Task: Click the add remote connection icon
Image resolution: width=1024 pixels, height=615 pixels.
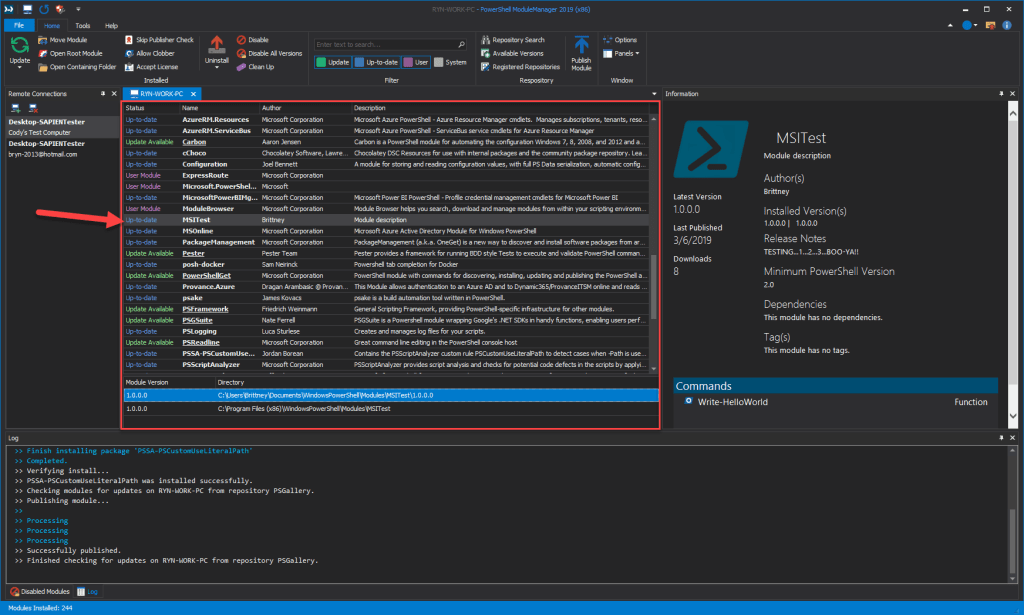Action: tap(16, 108)
